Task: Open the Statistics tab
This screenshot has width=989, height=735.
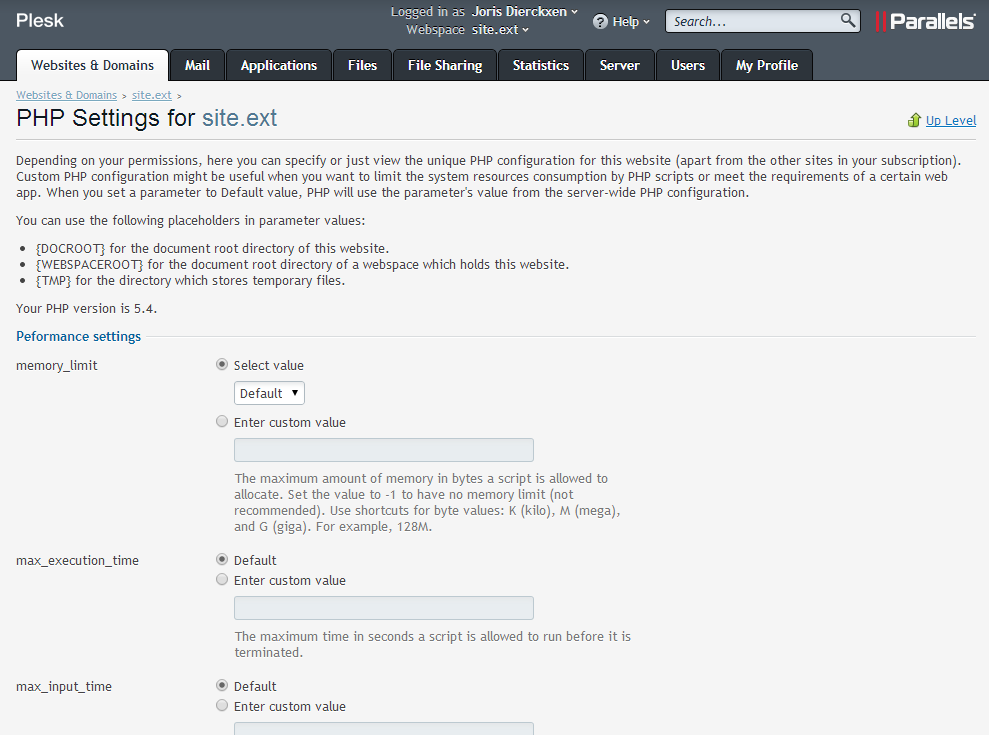Action: point(541,66)
